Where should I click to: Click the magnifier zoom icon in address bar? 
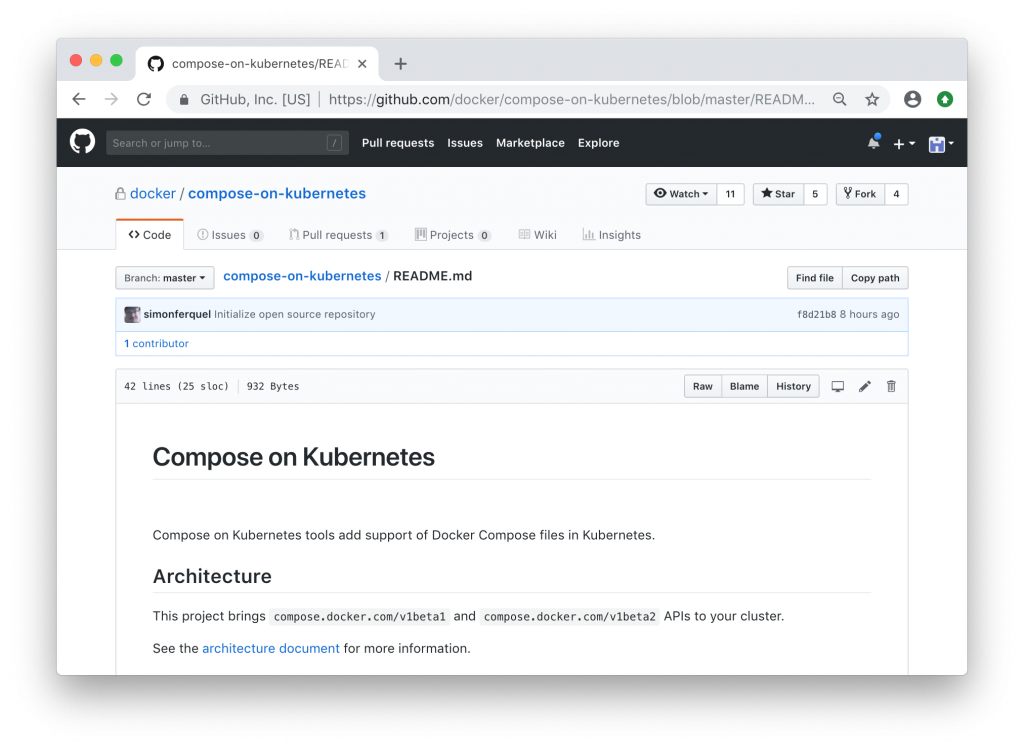coord(839,99)
